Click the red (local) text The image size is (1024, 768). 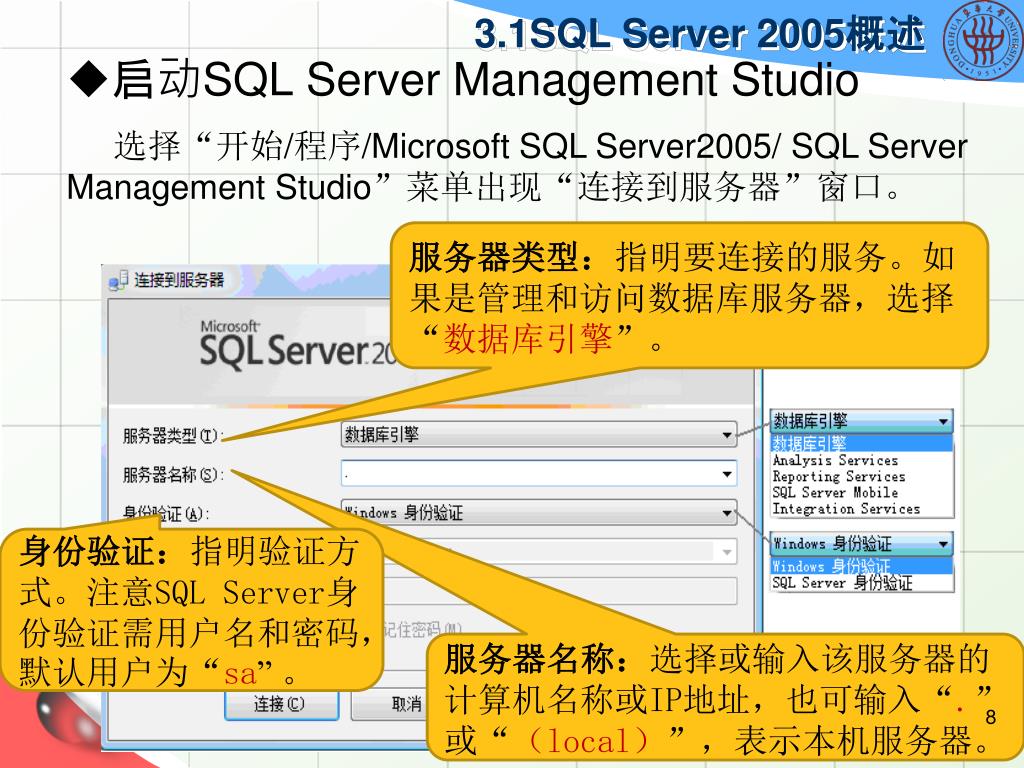(x=588, y=740)
